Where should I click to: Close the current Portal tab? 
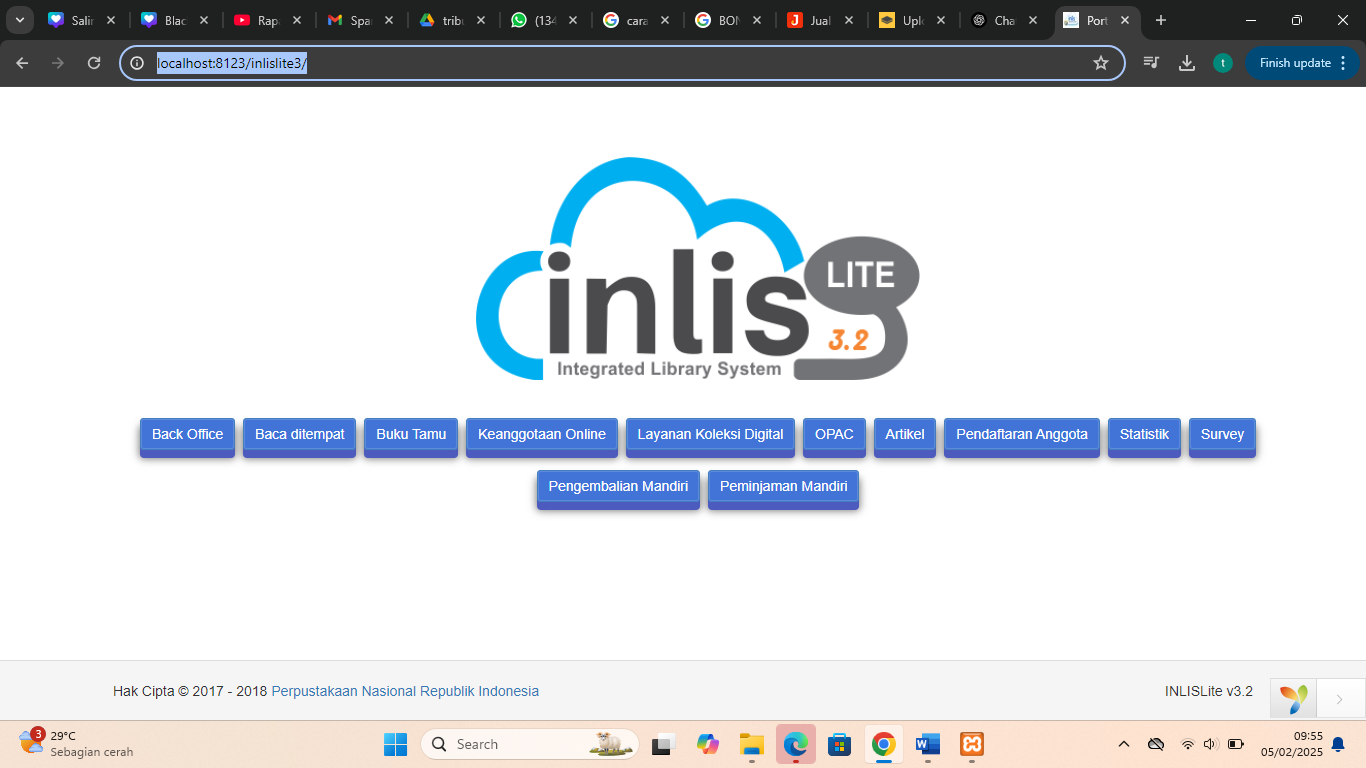[1125, 20]
